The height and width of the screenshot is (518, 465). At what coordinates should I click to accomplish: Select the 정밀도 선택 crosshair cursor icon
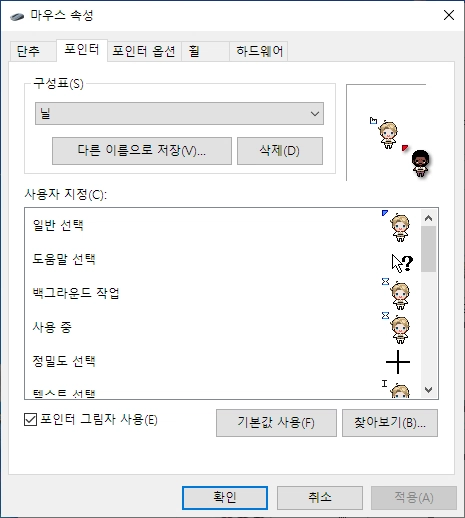[398, 362]
